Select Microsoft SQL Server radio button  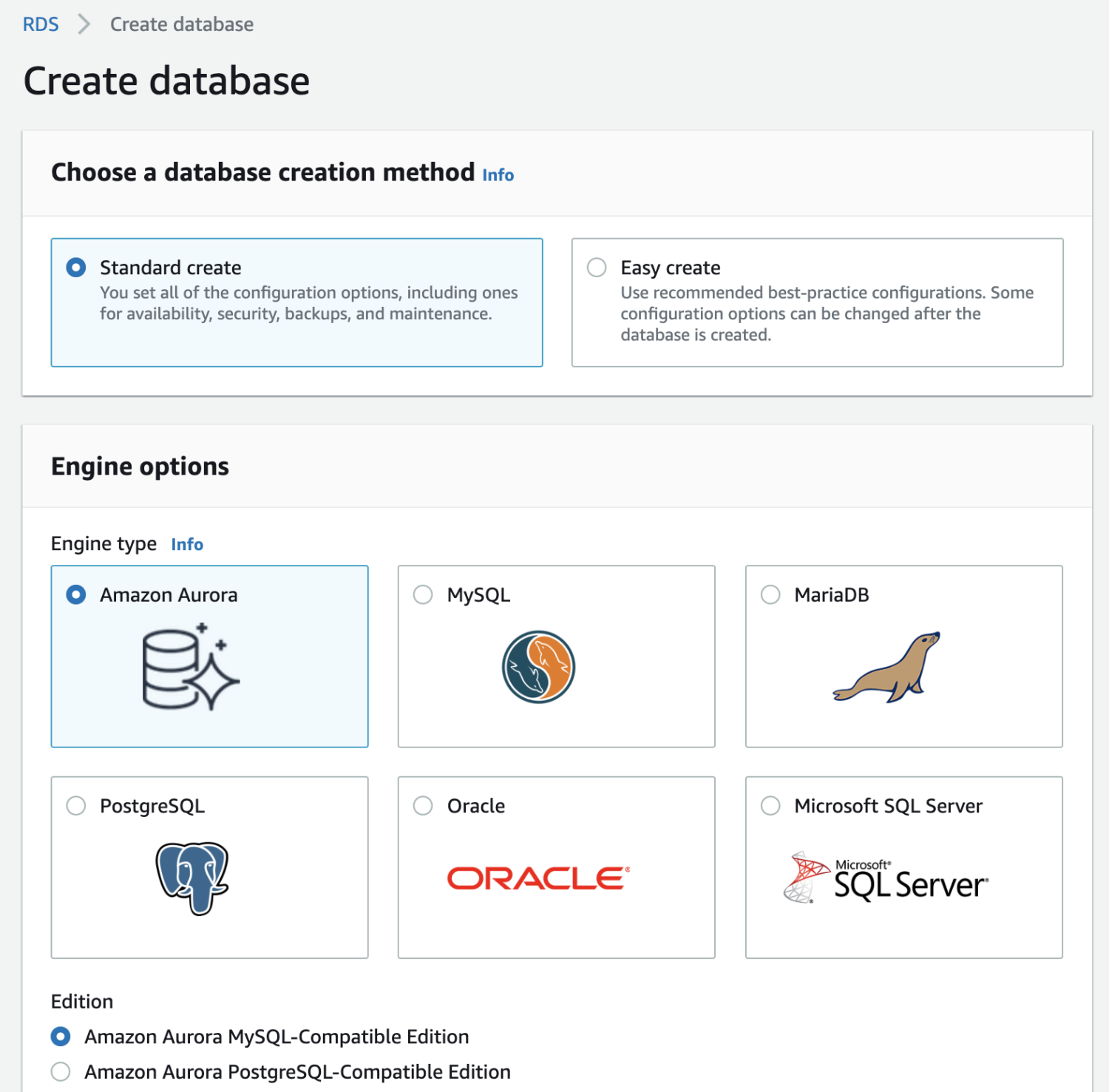pyautogui.click(x=770, y=805)
